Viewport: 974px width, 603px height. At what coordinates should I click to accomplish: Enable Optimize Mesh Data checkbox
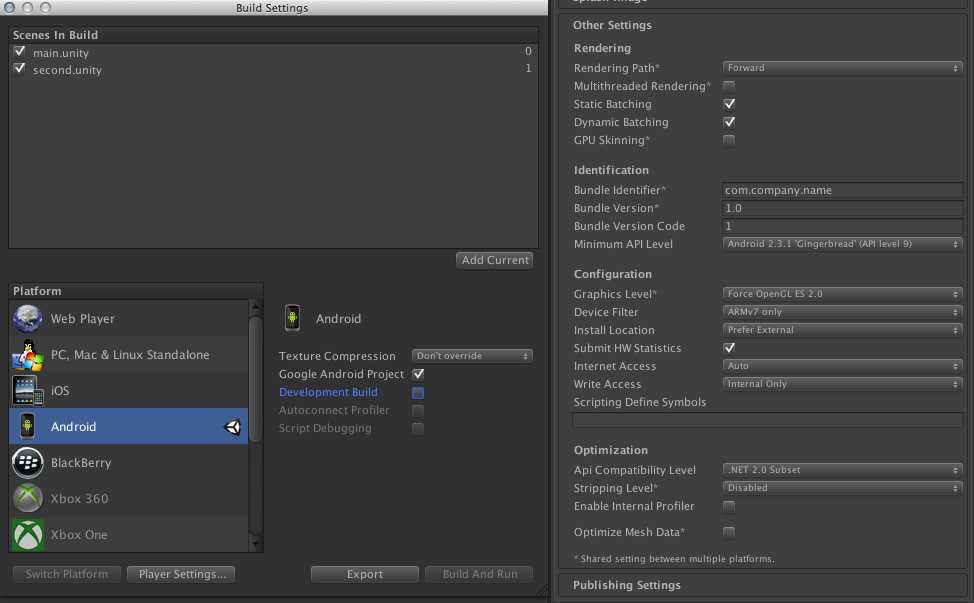(729, 532)
